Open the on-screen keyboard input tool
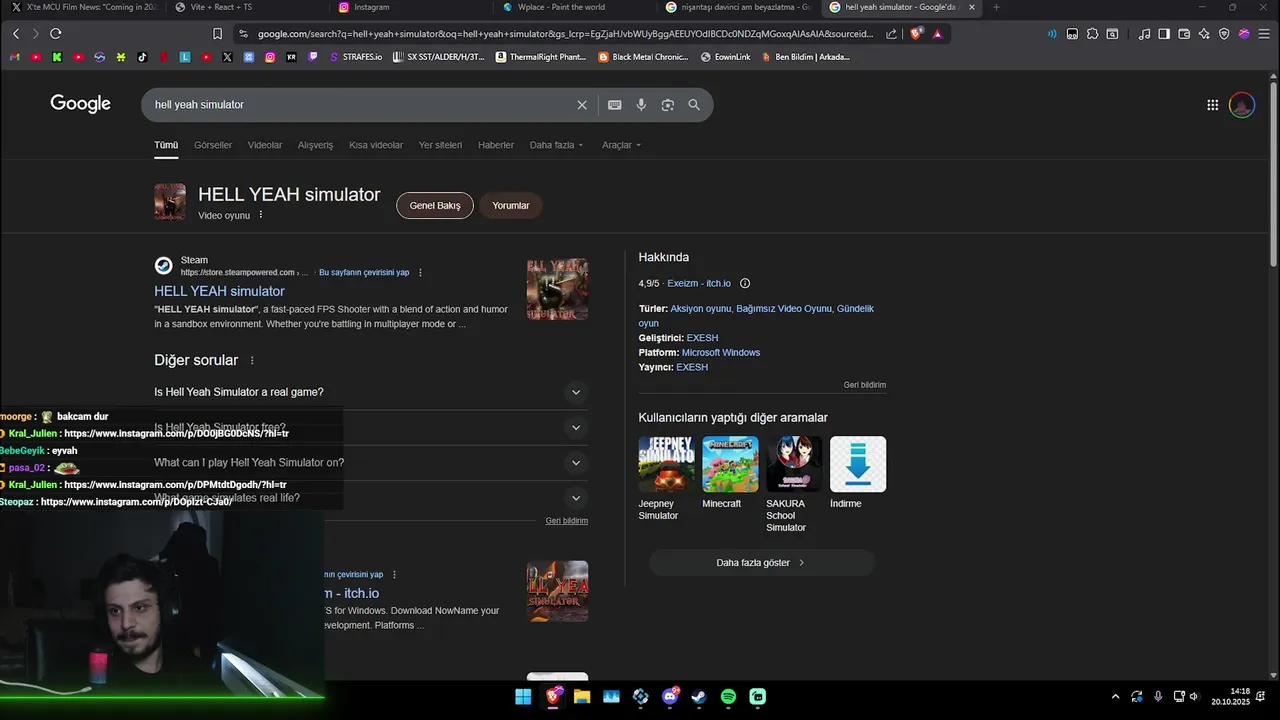This screenshot has width=1280, height=720. pyautogui.click(x=615, y=105)
